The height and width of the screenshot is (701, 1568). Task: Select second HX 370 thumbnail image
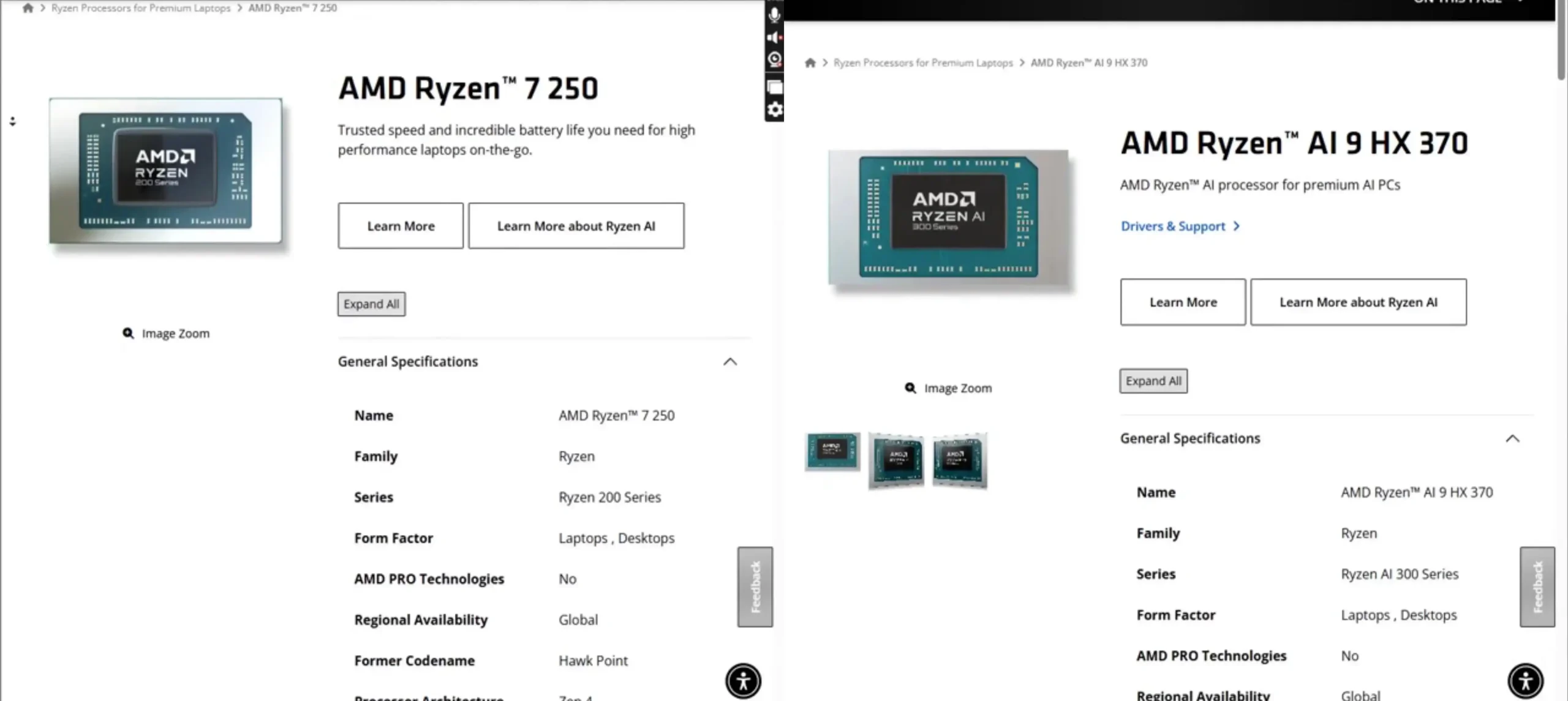point(896,460)
